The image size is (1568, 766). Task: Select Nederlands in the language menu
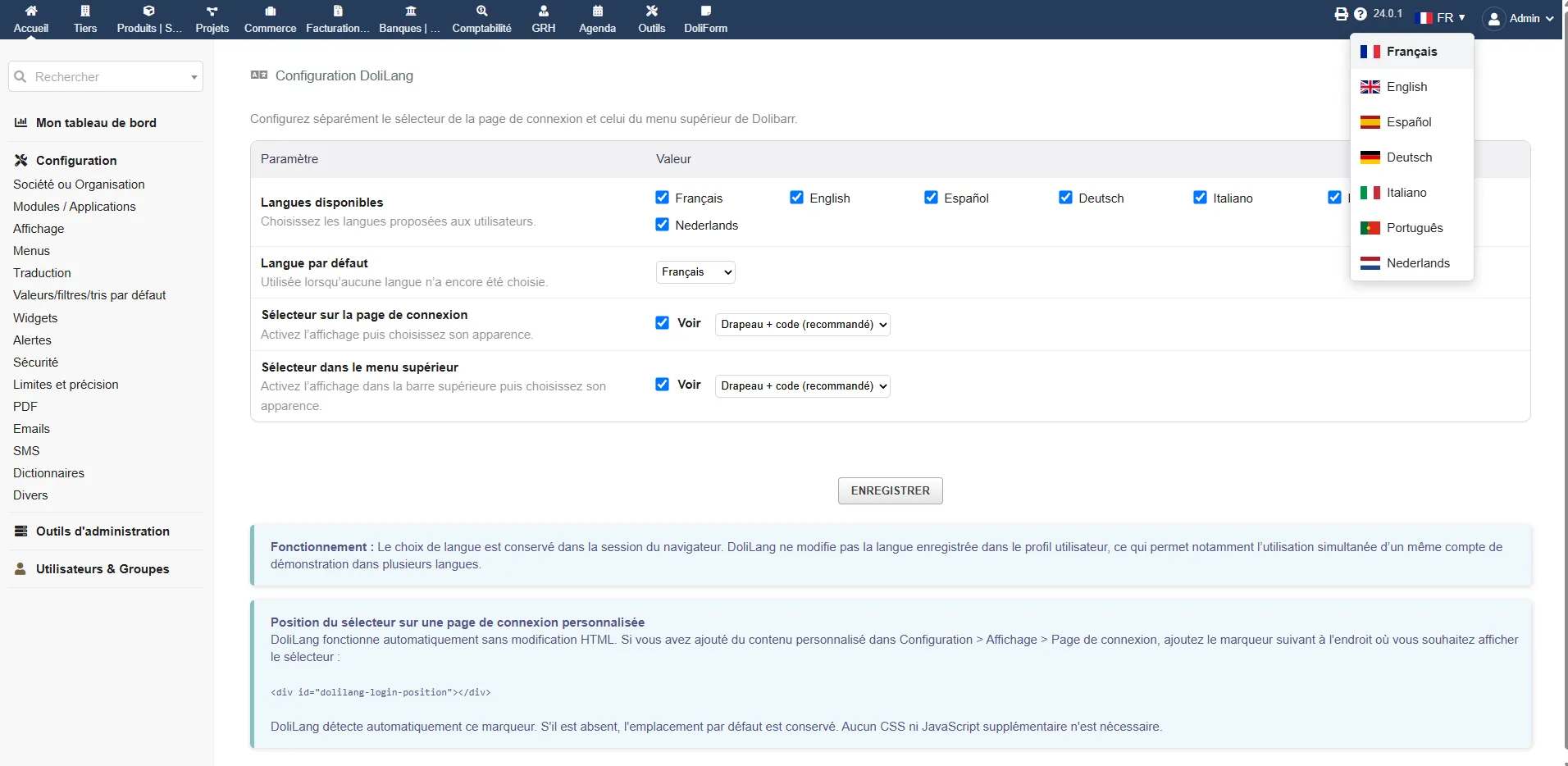click(1412, 262)
